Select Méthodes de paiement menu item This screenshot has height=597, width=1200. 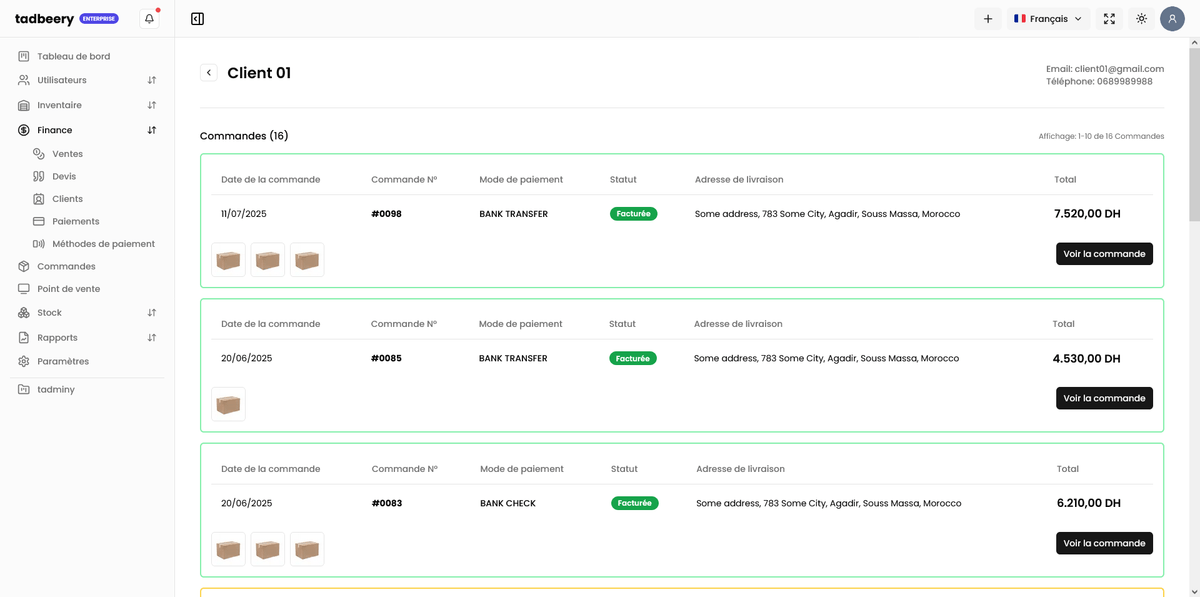tap(103, 244)
